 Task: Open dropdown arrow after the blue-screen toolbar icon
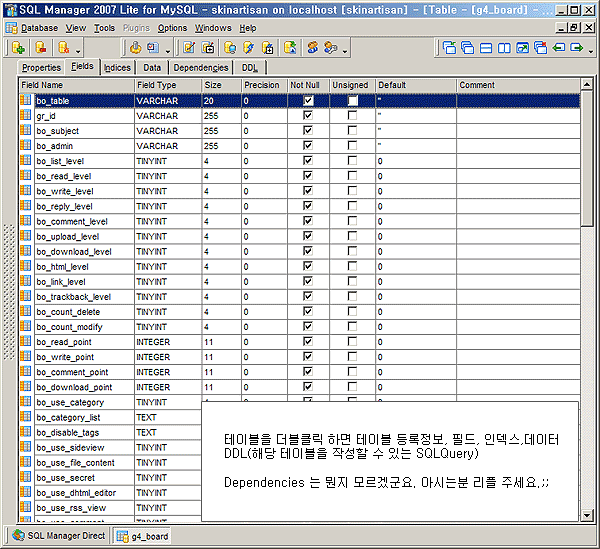point(168,51)
